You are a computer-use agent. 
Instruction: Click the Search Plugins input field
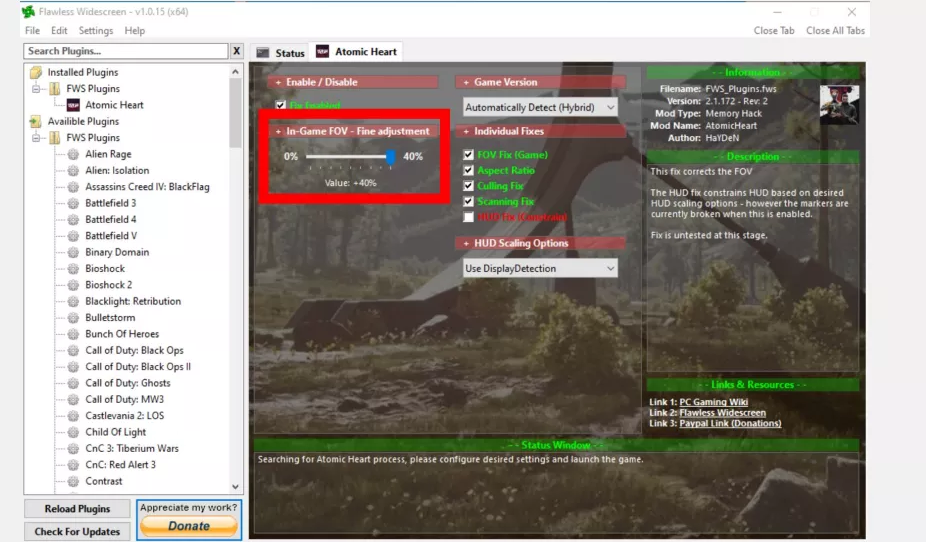126,51
